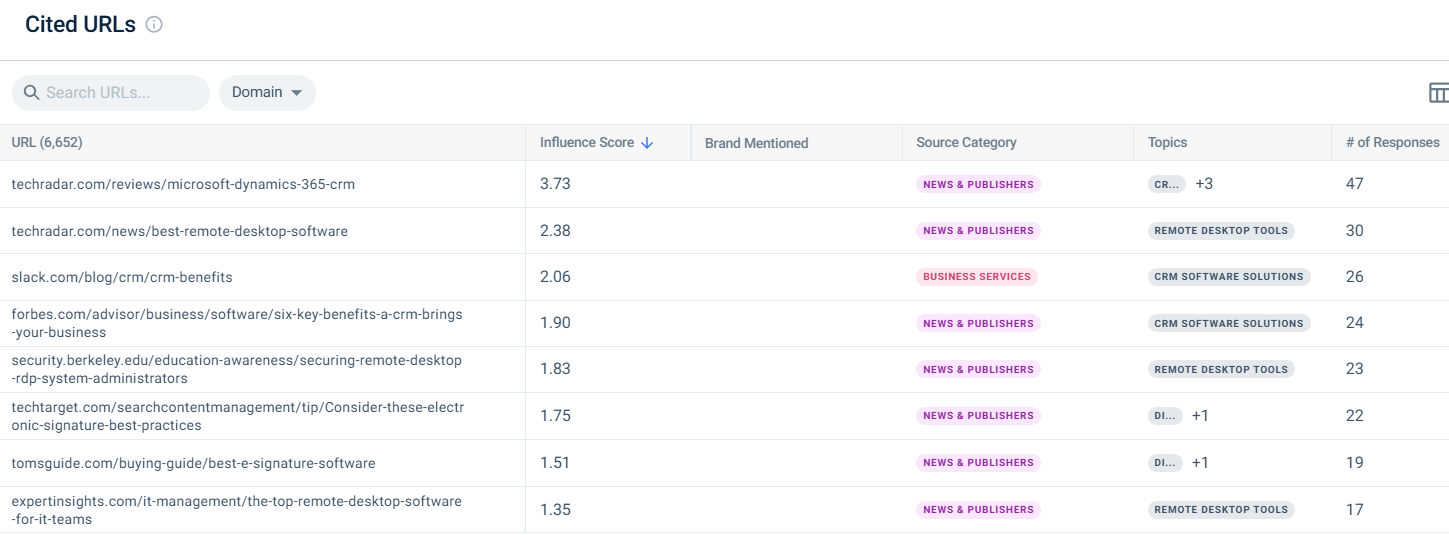This screenshot has height=535, width=1449.
Task: Open the column layout icon at far right
Action: tap(1438, 93)
